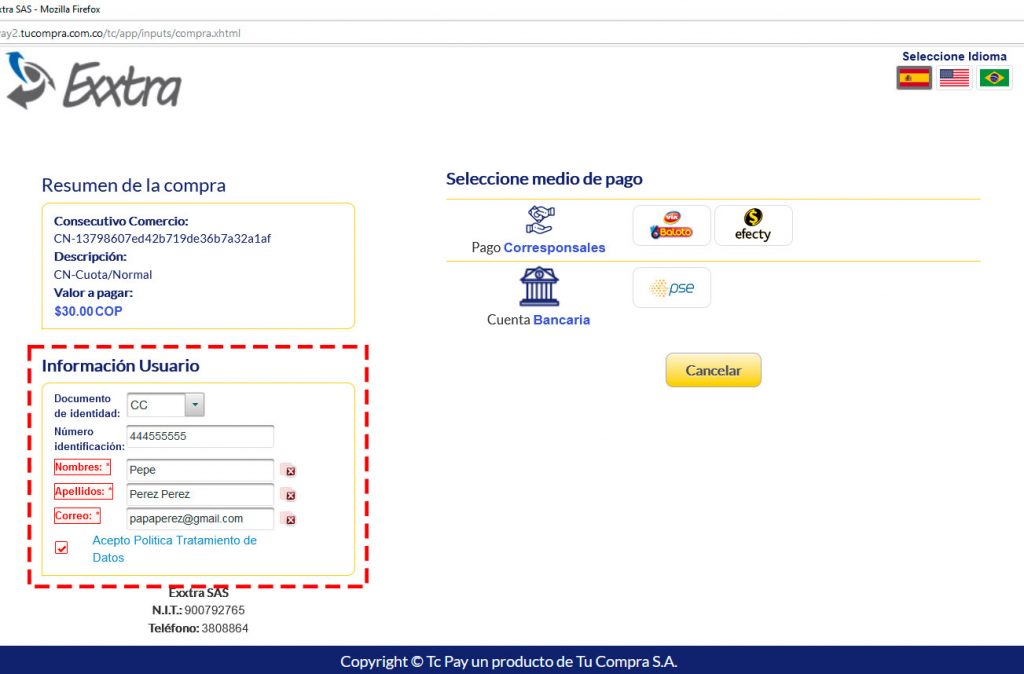Click the Pago Corresponsales handshake icon
1024x674 pixels.
point(540,220)
